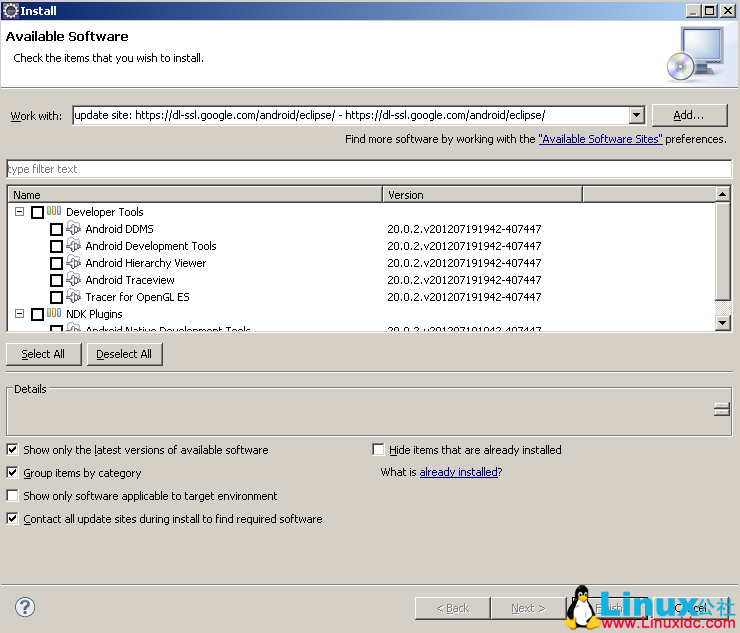Select the Android Hierarchy Viewer row label
The height and width of the screenshot is (633, 740).
(145, 263)
